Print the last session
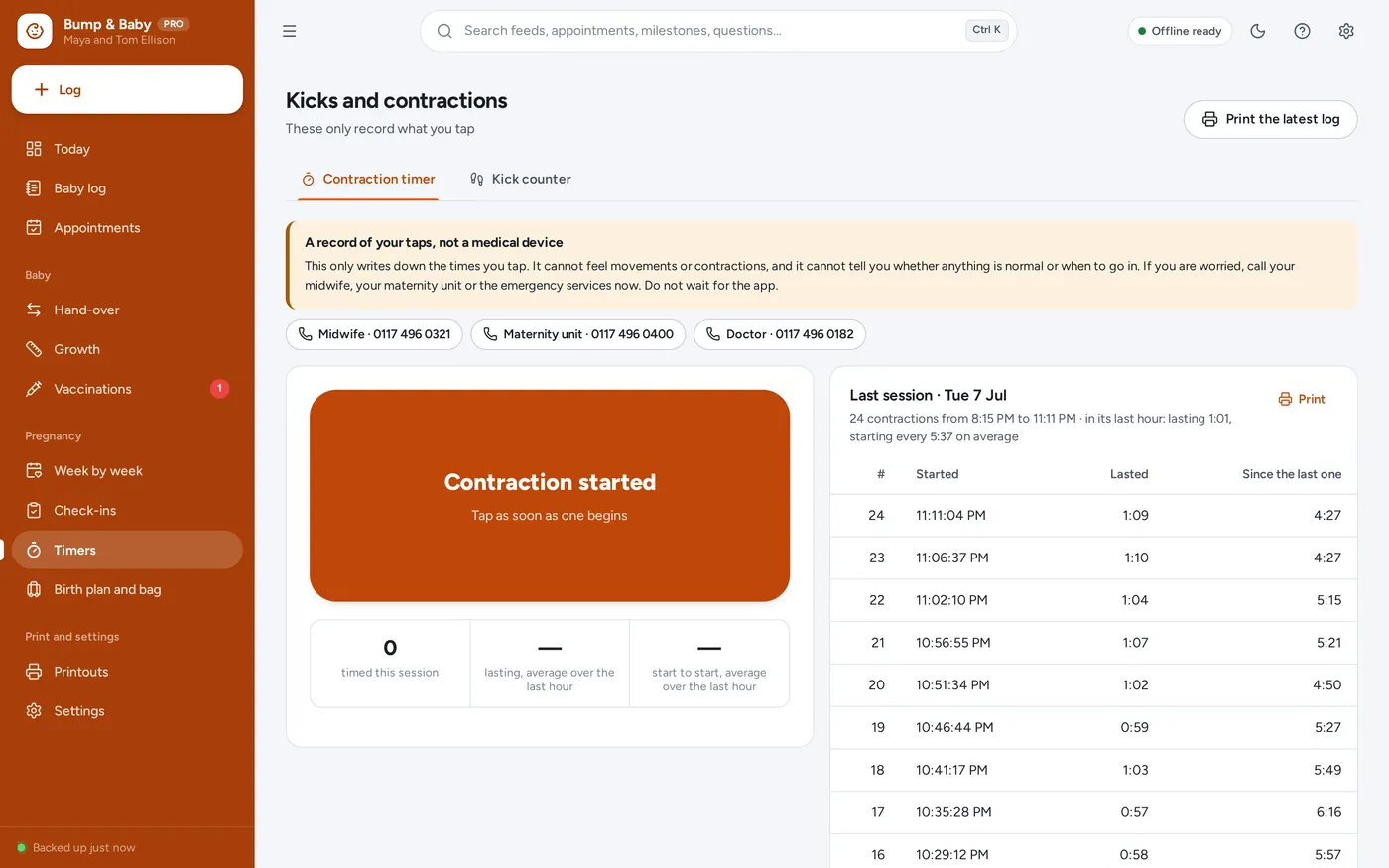 (1302, 399)
